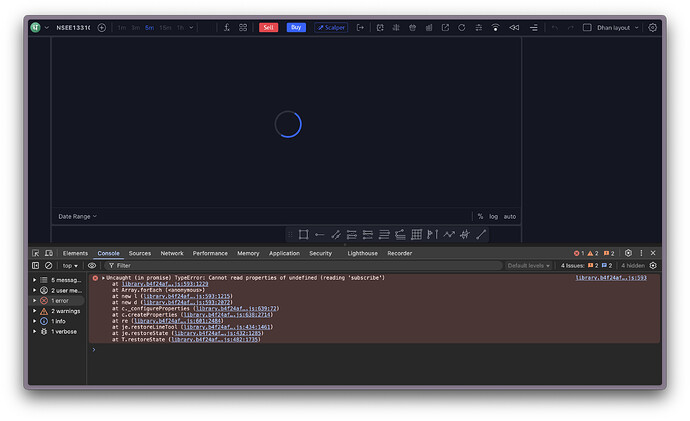Select the 15m timeframe
The width and height of the screenshot is (690, 421).
[x=165, y=28]
